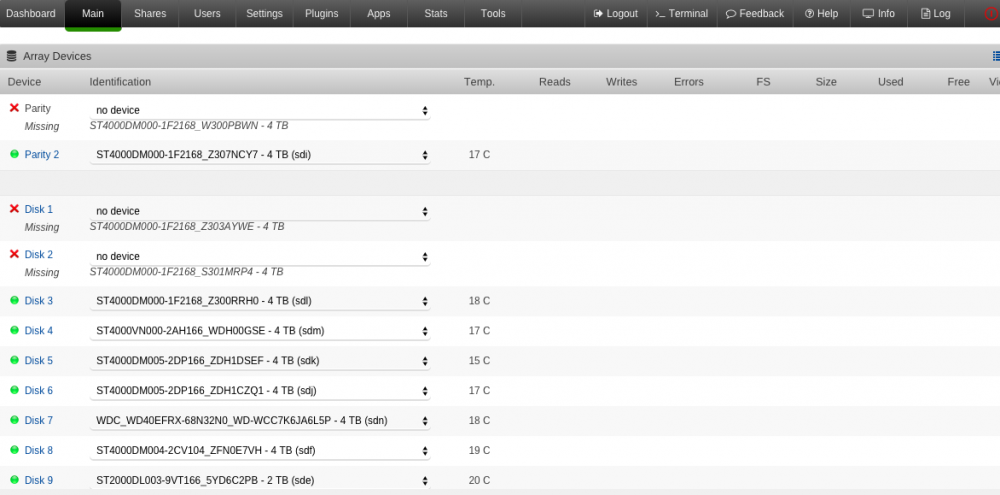The width and height of the screenshot is (1000, 495).
Task: Open the Disk 3 link
Action: point(38,300)
